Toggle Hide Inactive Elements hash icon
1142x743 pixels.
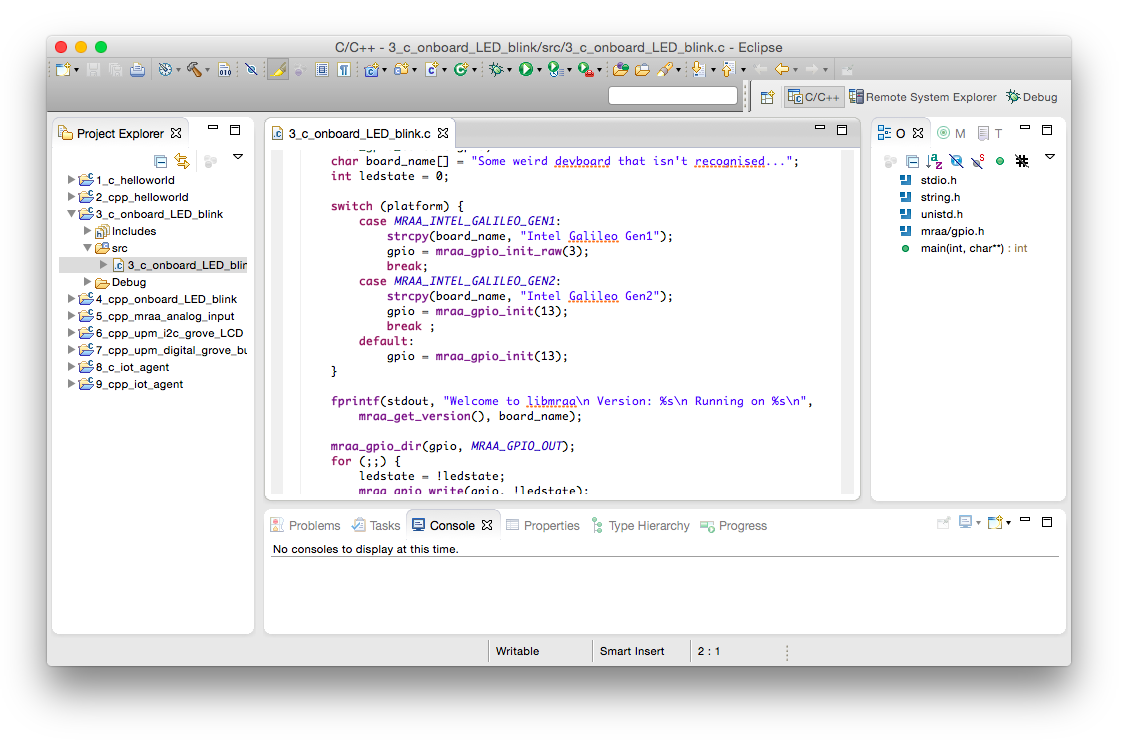[x=1022, y=161]
